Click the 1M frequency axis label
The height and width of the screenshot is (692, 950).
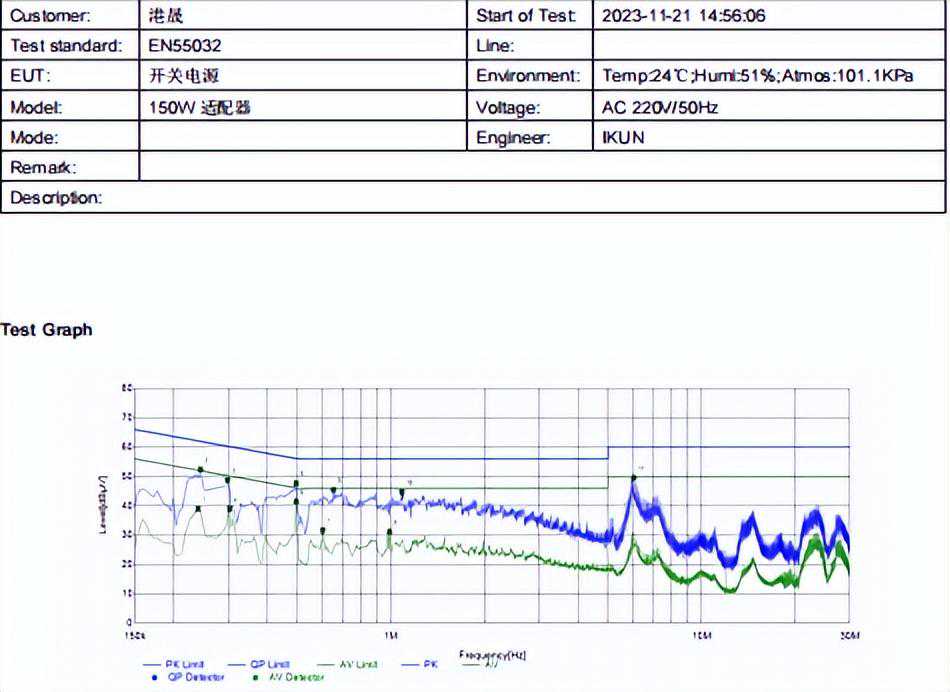pos(391,635)
